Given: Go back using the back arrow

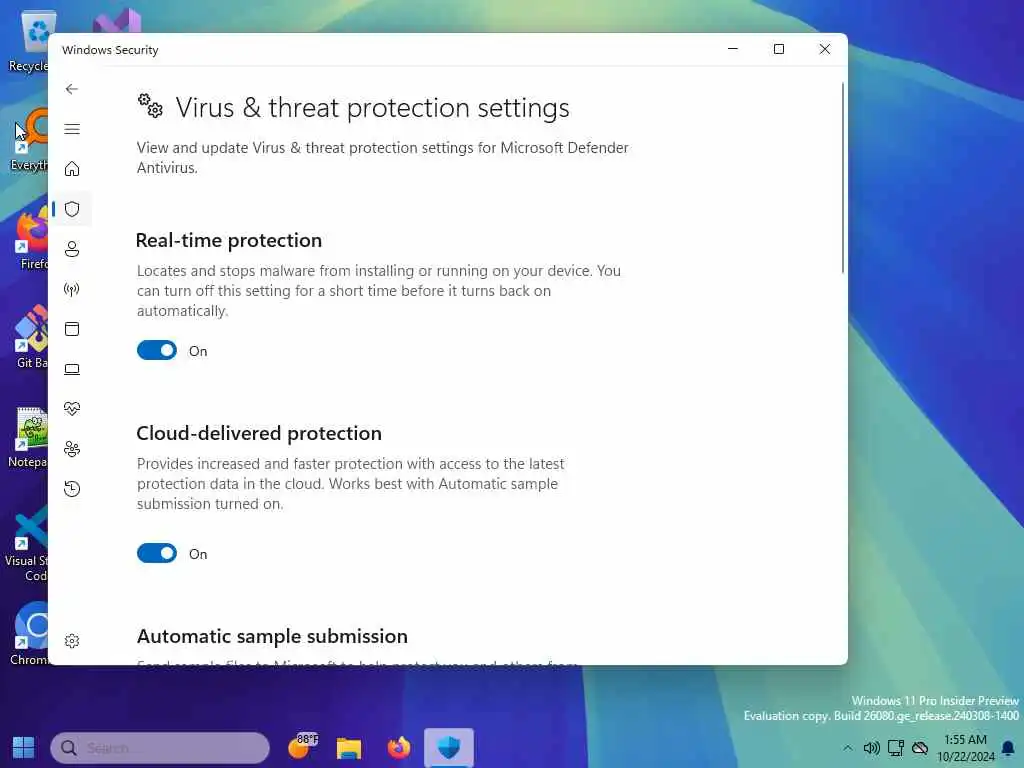Looking at the screenshot, I should click(72, 89).
